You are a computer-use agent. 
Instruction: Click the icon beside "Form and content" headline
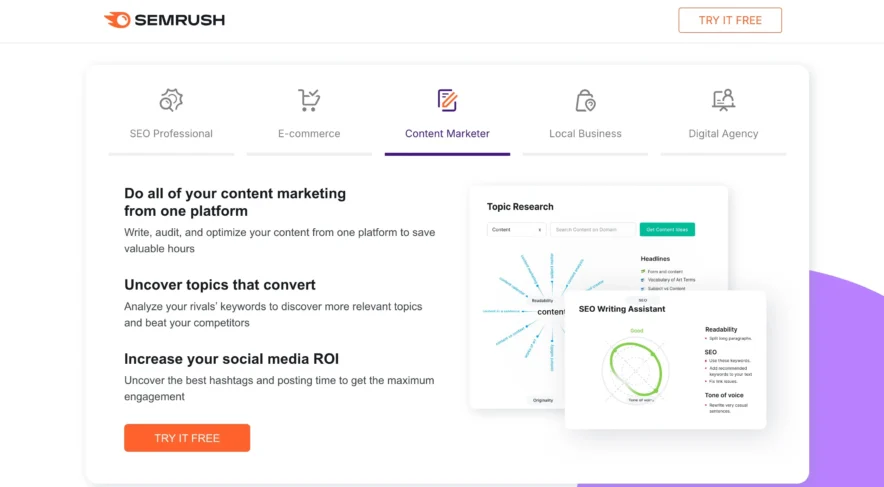tap(643, 271)
